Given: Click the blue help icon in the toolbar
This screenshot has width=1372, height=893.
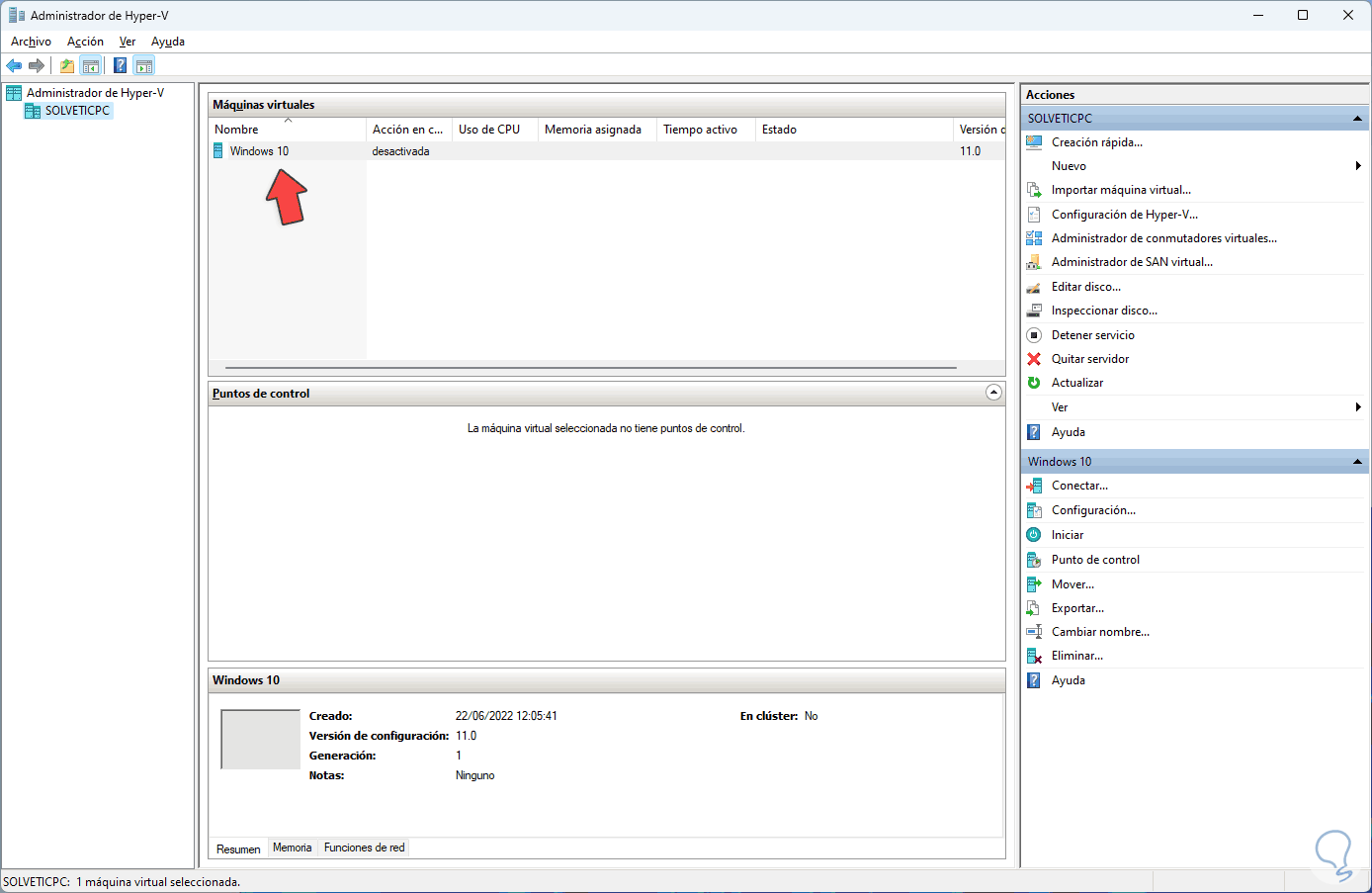Looking at the screenshot, I should 120,66.
